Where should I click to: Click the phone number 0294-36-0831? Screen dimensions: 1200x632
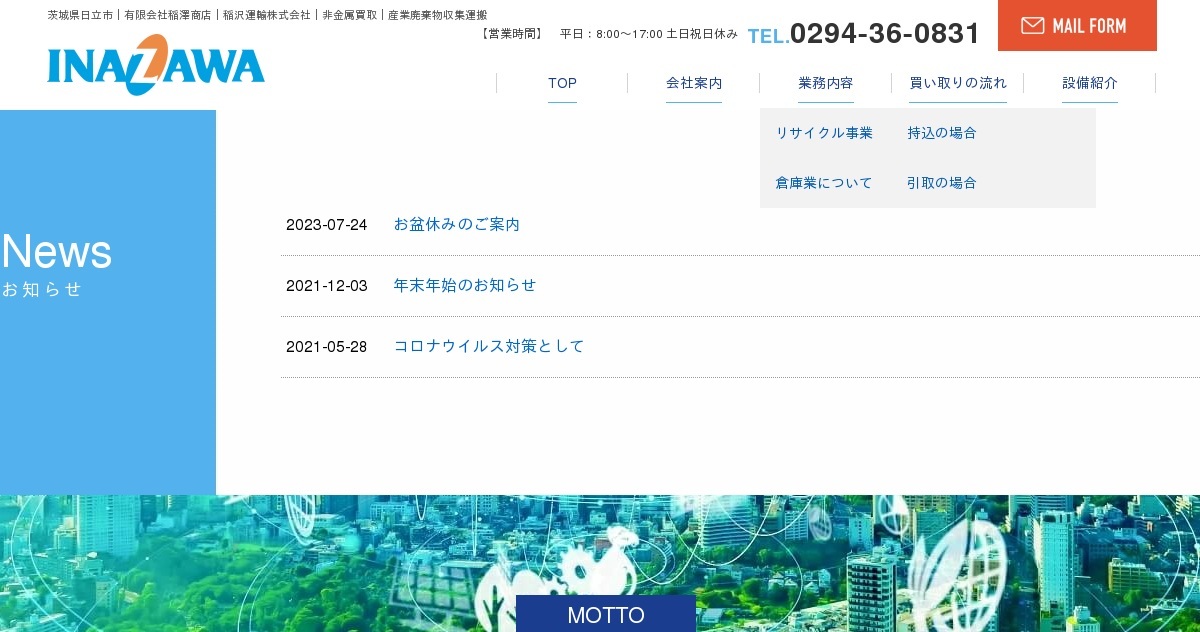coord(885,34)
